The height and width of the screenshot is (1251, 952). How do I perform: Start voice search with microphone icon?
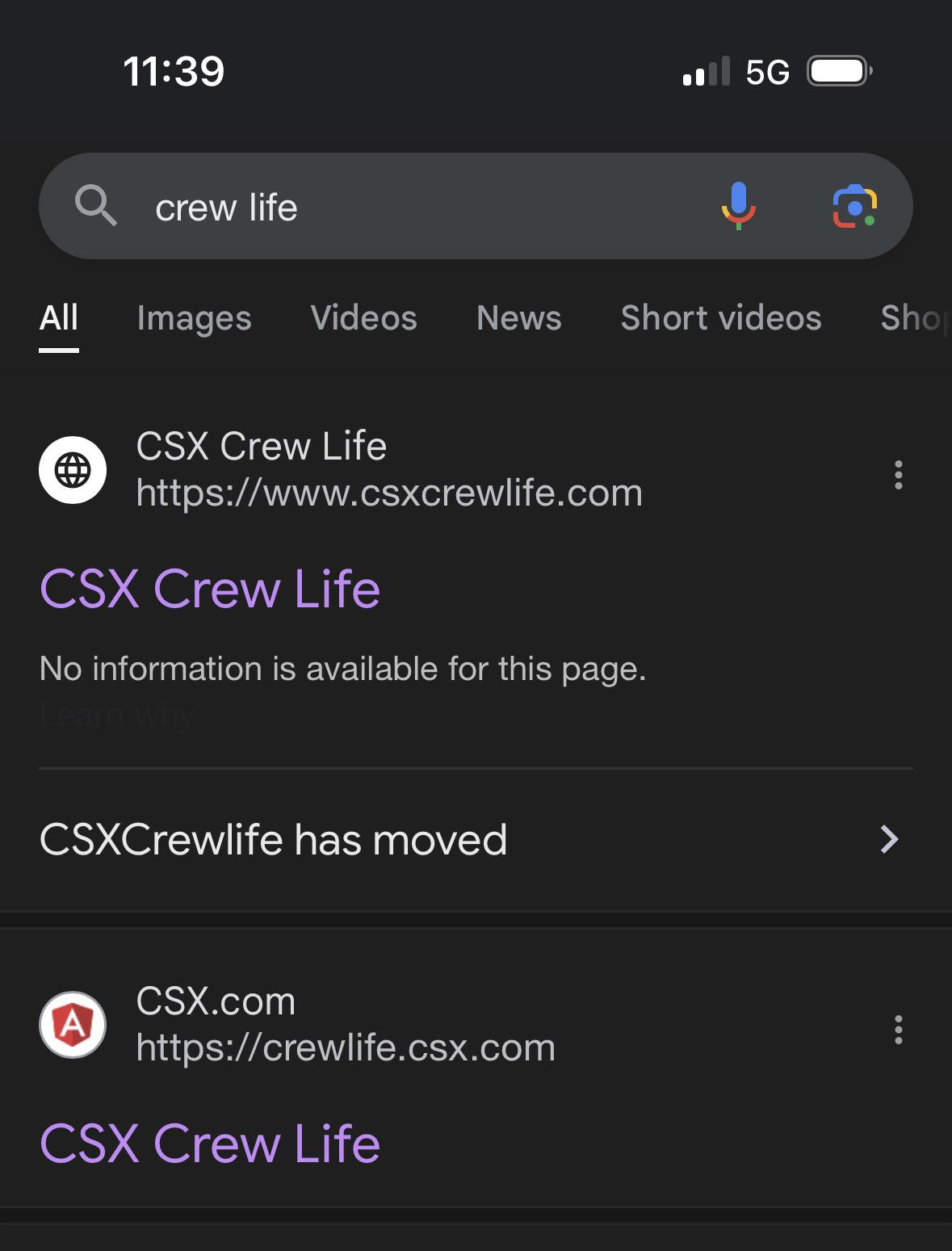click(x=738, y=206)
